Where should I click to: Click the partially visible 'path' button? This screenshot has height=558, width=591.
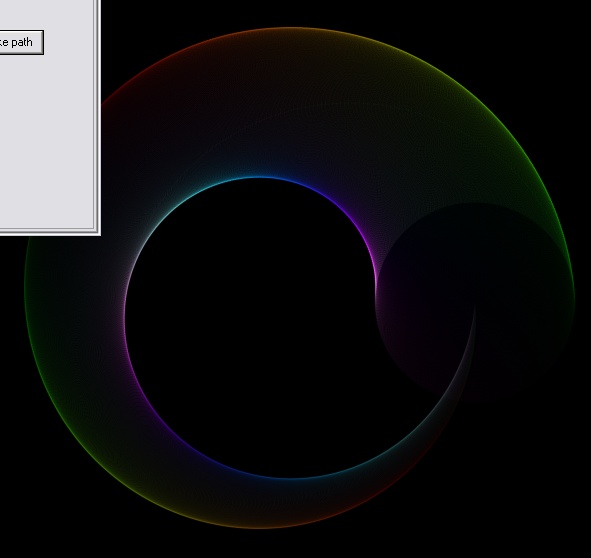point(21,42)
